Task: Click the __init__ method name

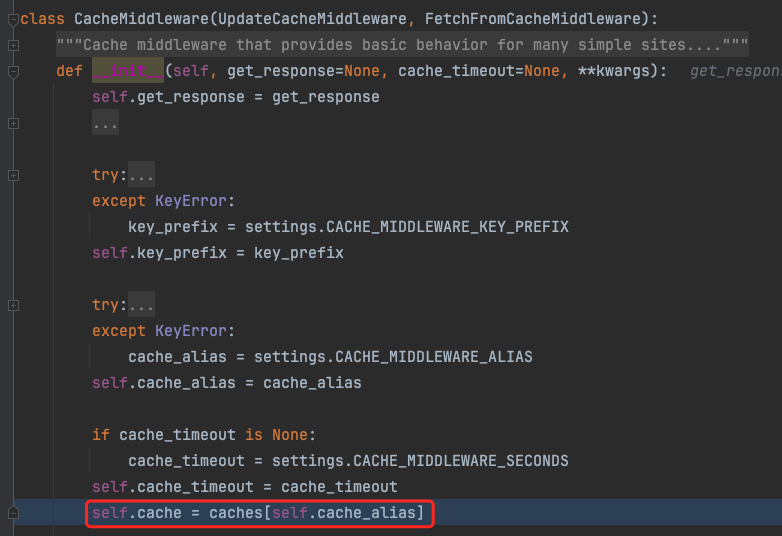Action: click(x=128, y=72)
